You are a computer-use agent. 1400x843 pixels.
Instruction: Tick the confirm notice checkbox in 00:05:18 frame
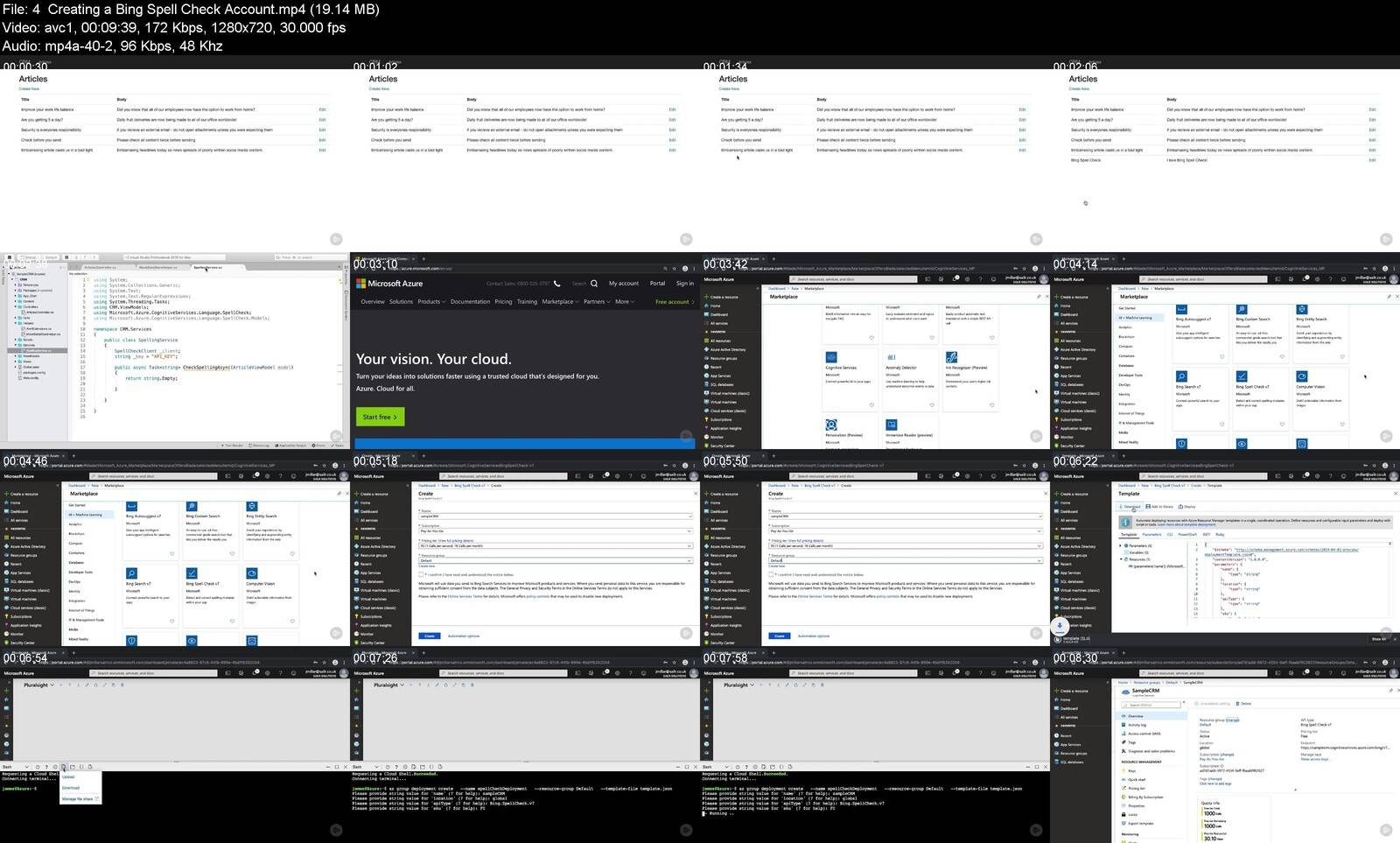coord(421,574)
